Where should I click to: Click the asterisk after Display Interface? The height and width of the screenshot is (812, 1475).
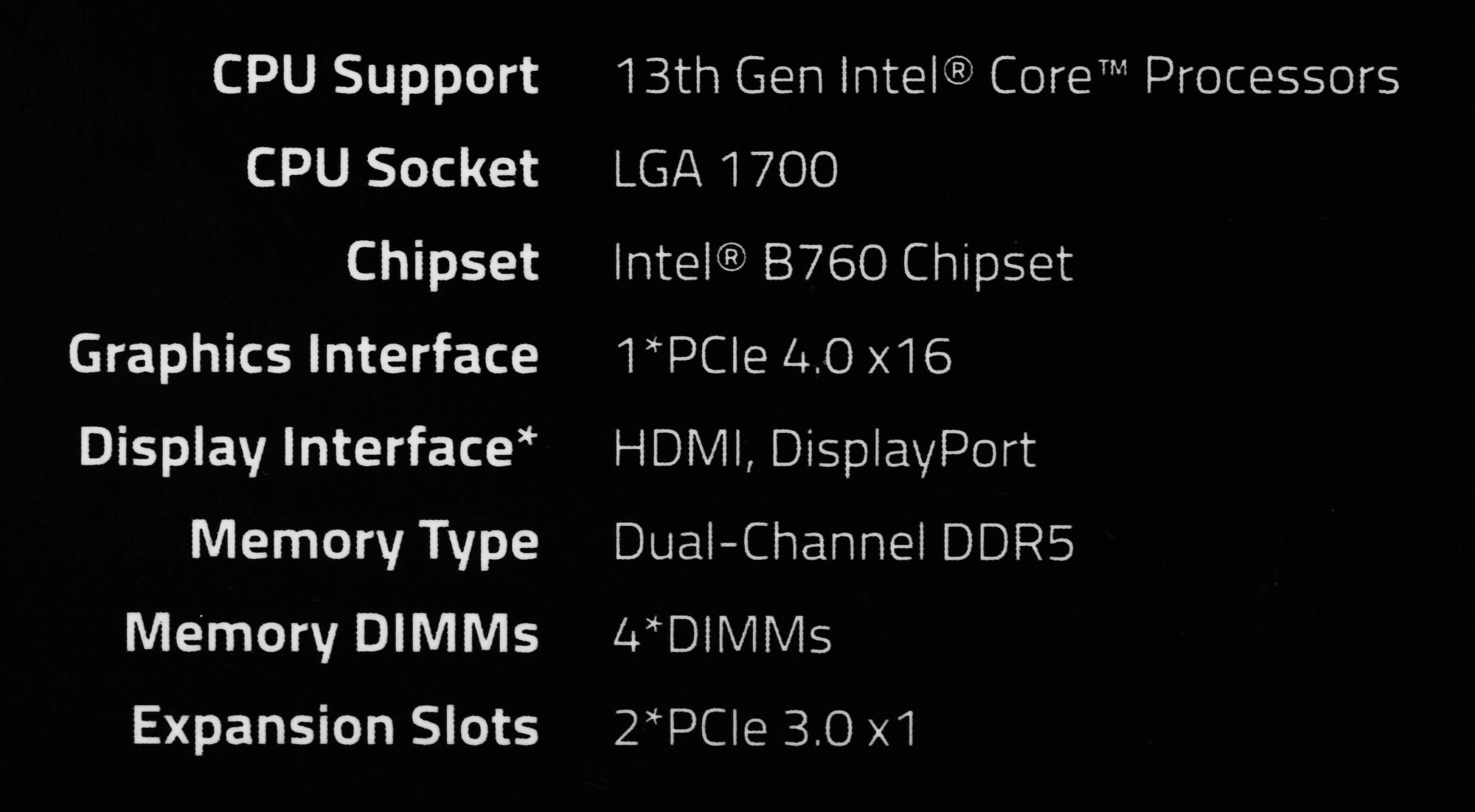tap(527, 437)
